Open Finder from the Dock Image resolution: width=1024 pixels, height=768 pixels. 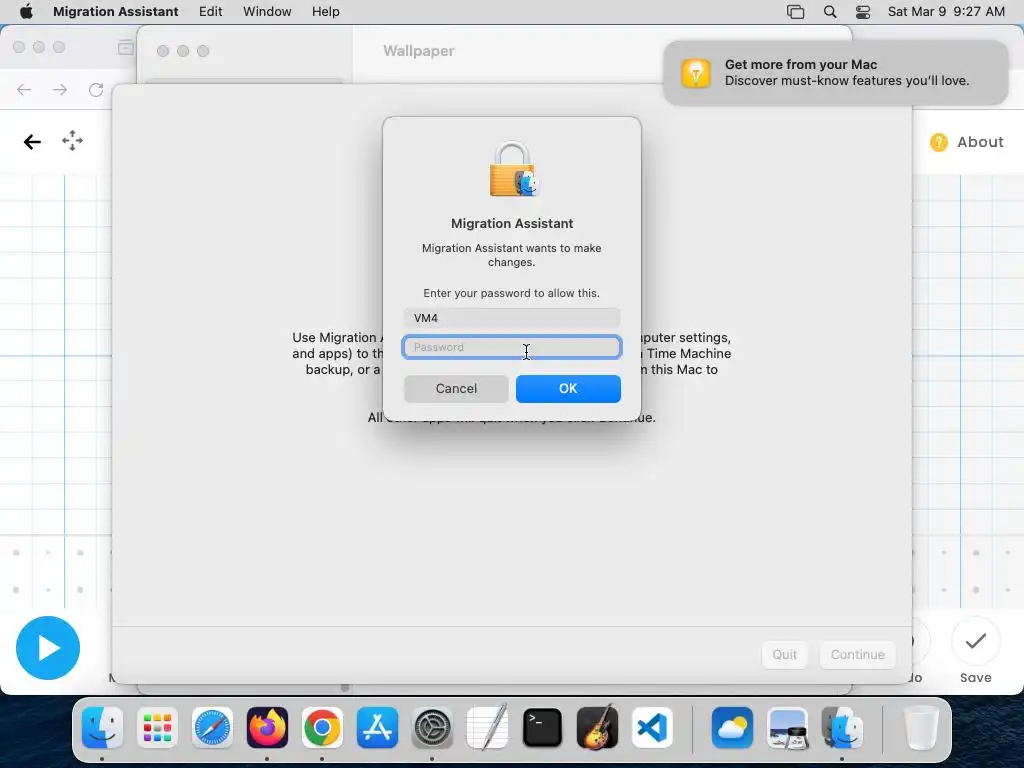coord(103,728)
